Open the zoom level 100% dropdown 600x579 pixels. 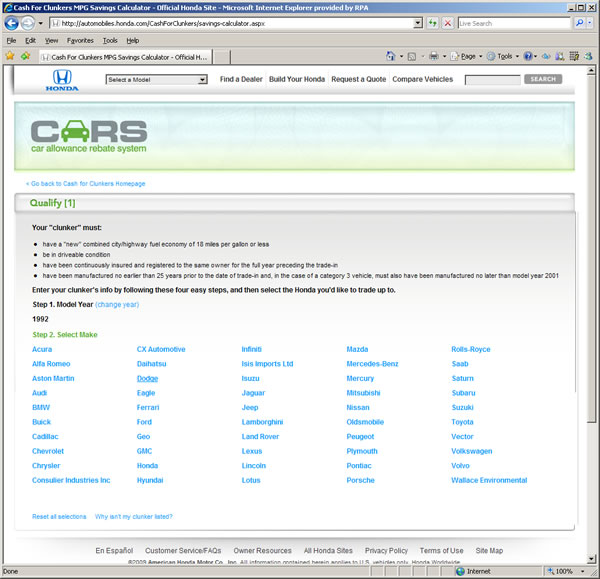pos(569,572)
